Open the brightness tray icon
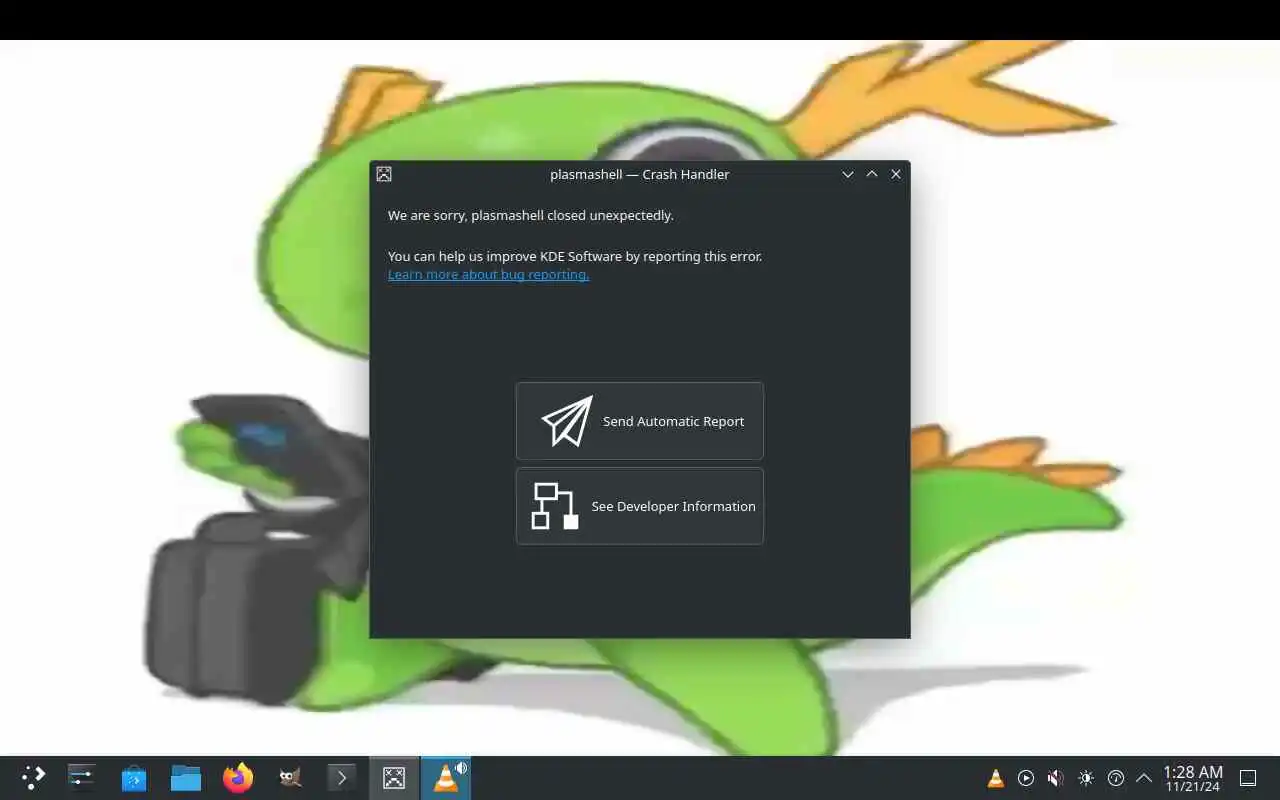 [1086, 778]
